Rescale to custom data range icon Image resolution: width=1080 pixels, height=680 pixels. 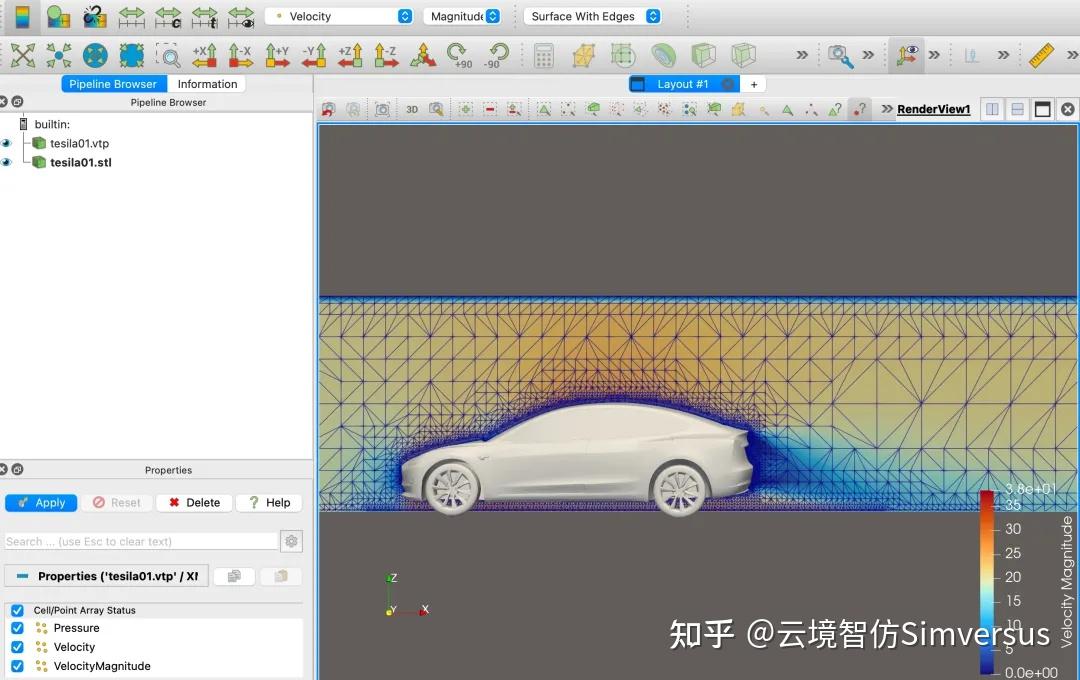coord(168,17)
